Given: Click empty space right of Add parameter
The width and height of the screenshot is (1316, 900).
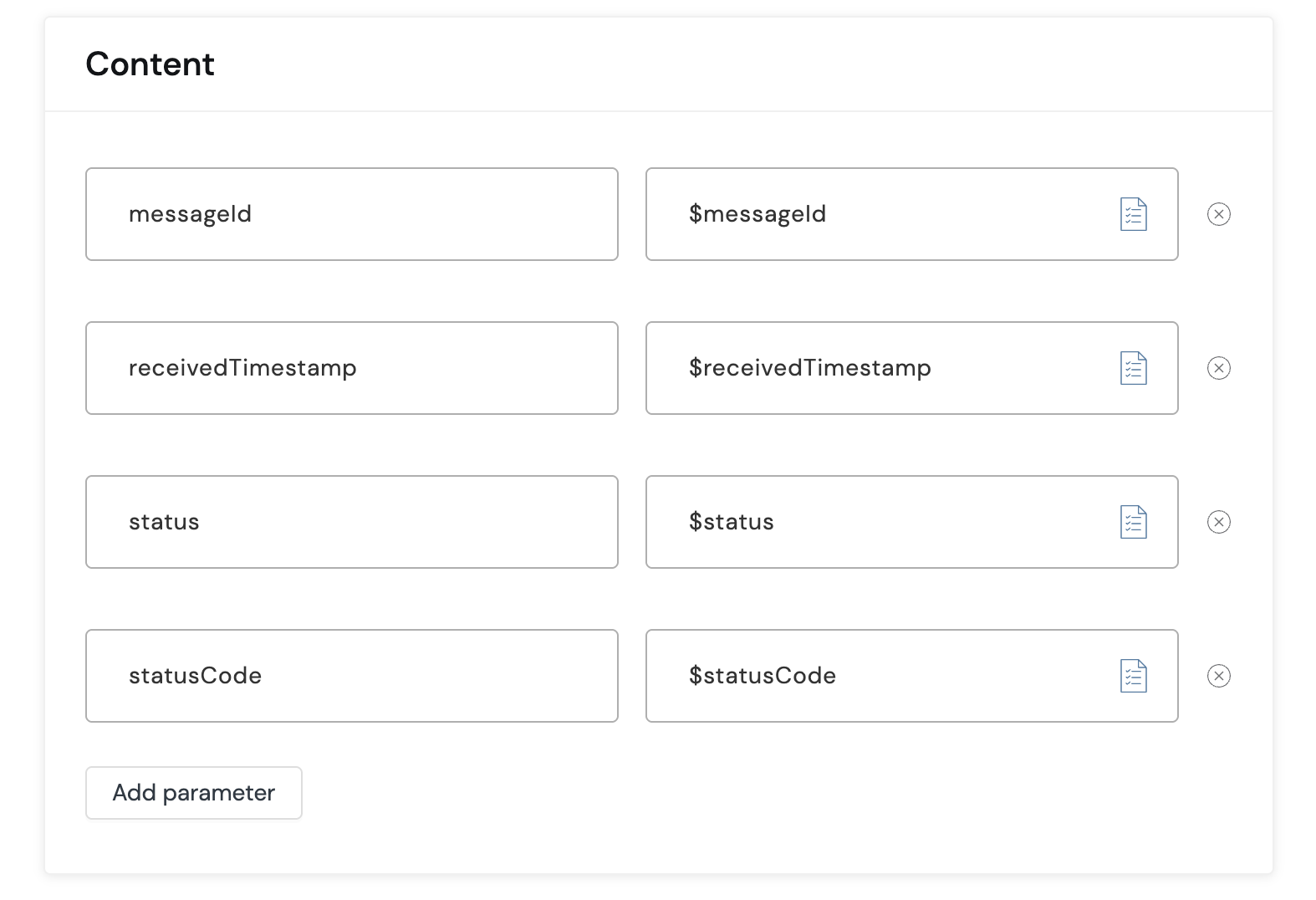Looking at the screenshot, I should [669, 793].
